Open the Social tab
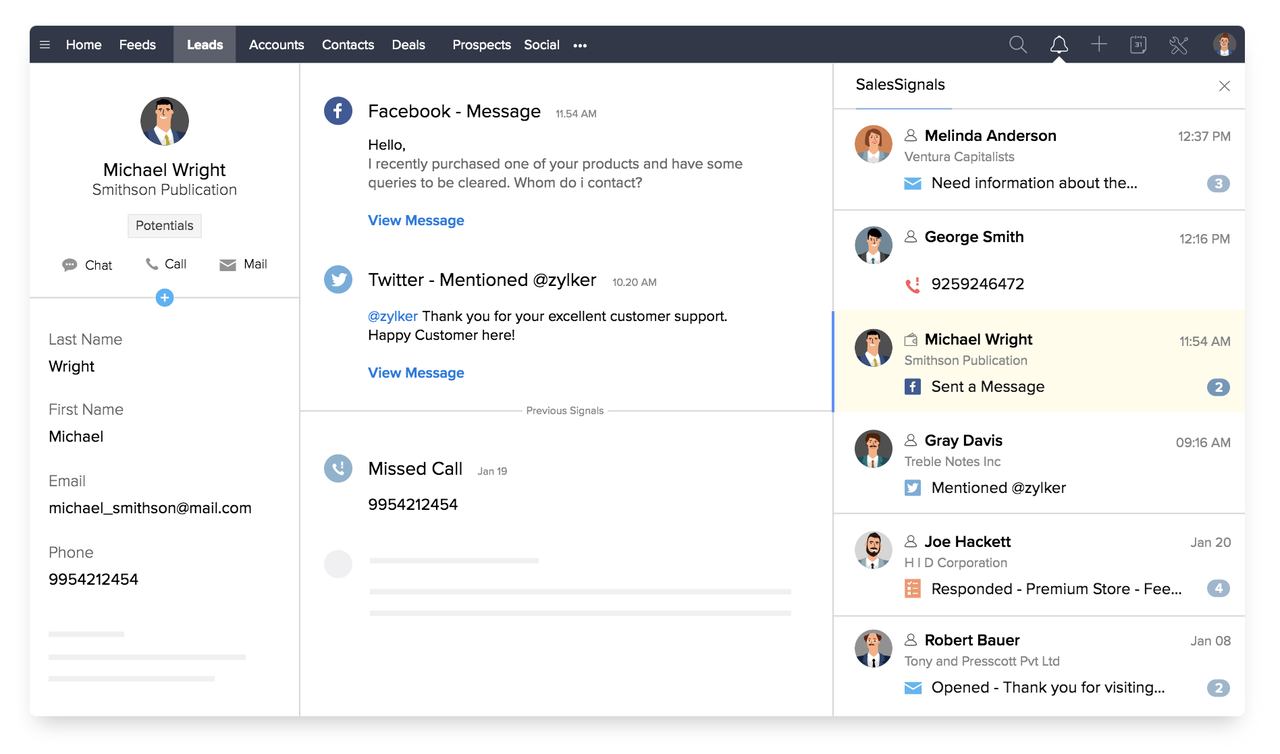The image size is (1280, 754). pyautogui.click(x=542, y=45)
